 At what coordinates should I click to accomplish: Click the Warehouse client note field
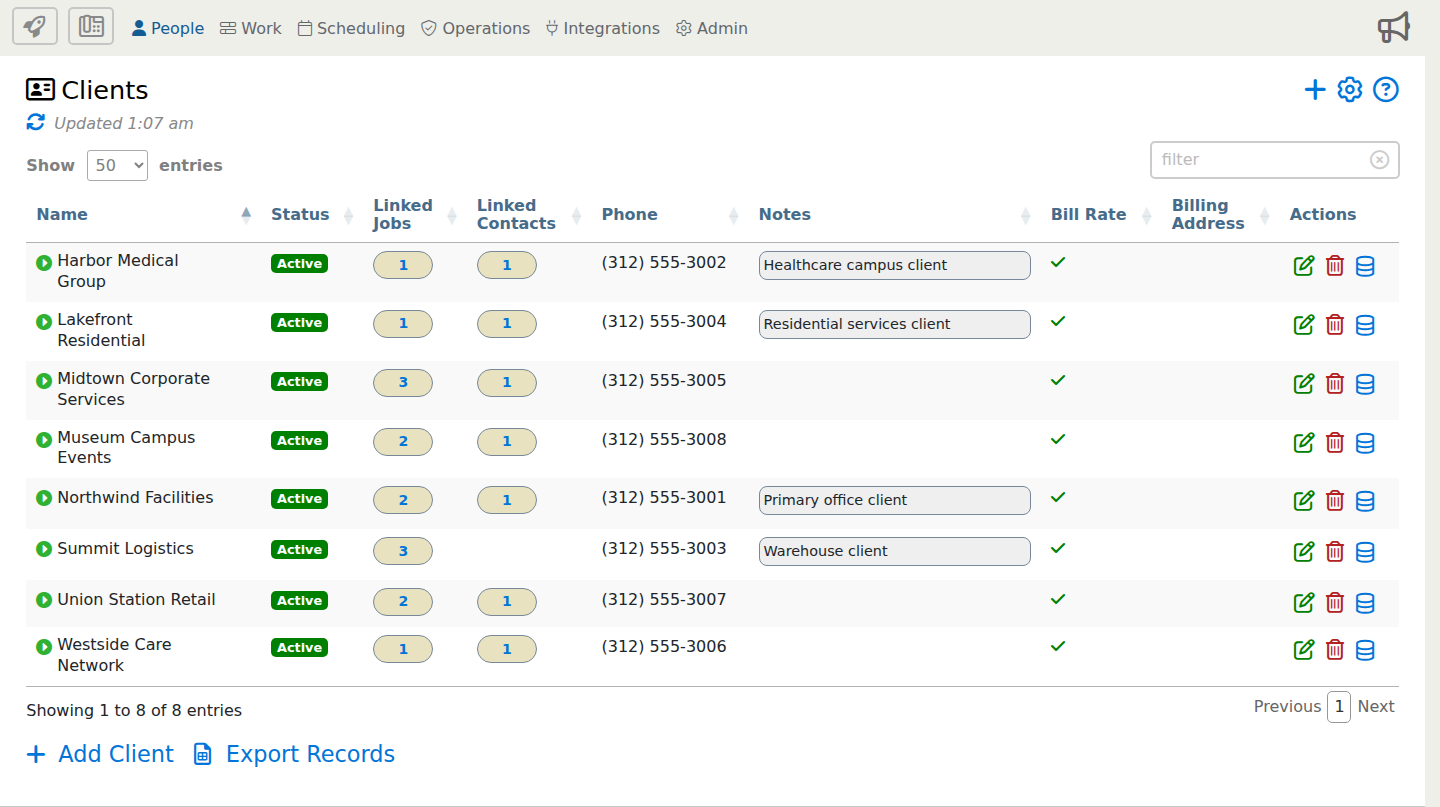coord(894,551)
